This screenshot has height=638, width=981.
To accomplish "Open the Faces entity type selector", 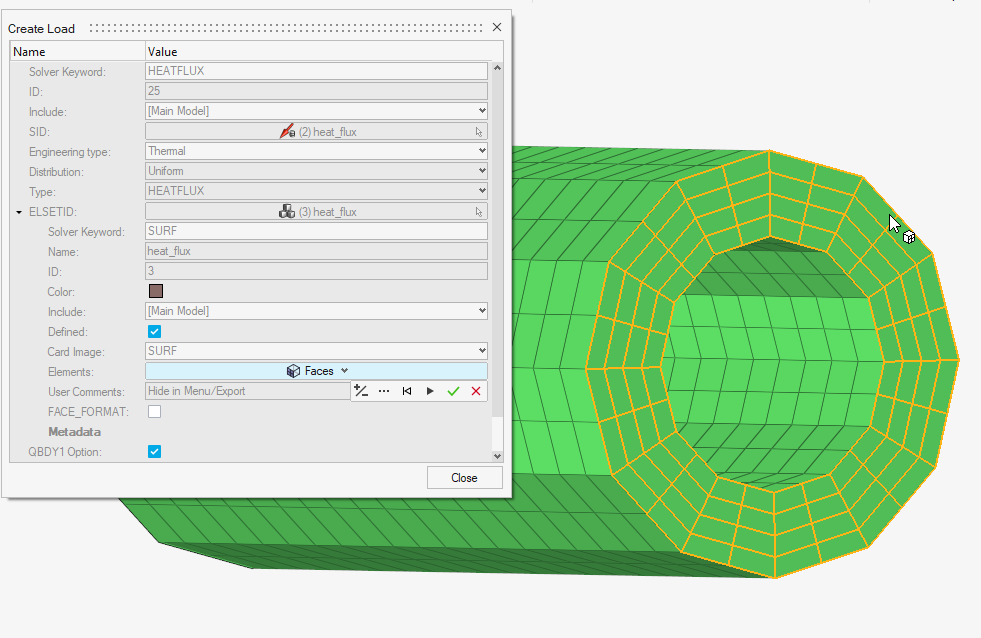I will 318,371.
